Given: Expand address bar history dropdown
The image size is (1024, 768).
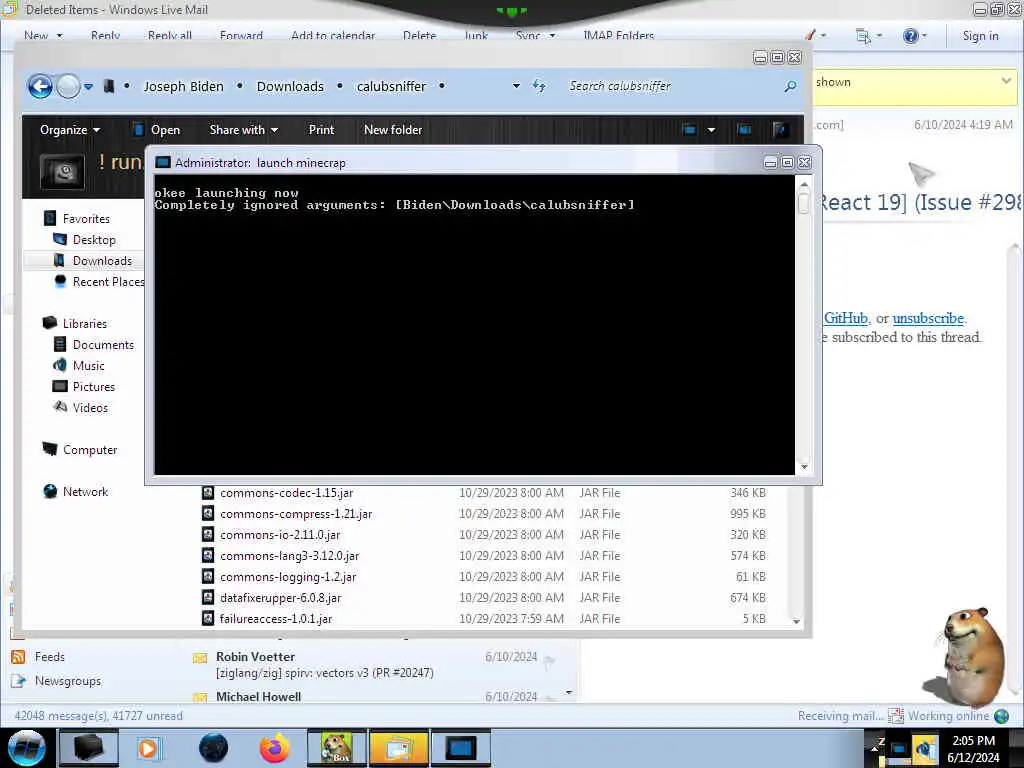Looking at the screenshot, I should (516, 86).
